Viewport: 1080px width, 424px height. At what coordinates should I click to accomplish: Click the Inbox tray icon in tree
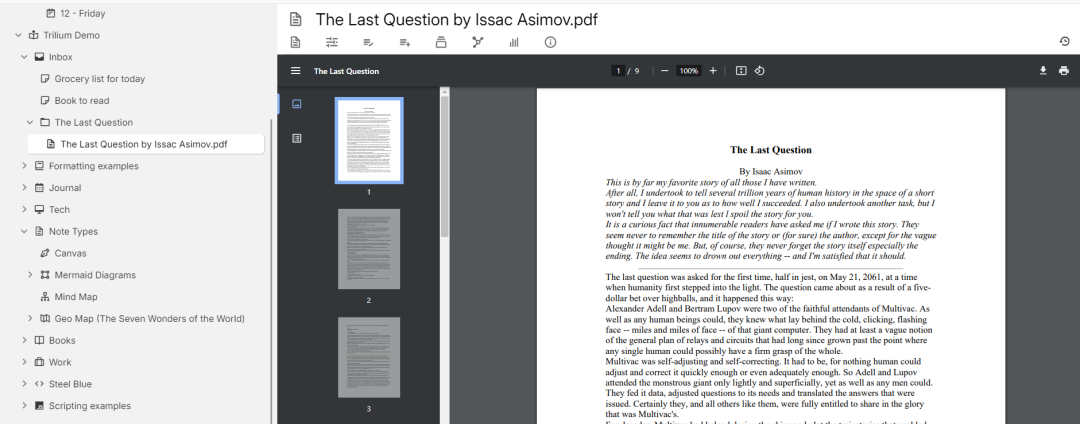coord(39,57)
